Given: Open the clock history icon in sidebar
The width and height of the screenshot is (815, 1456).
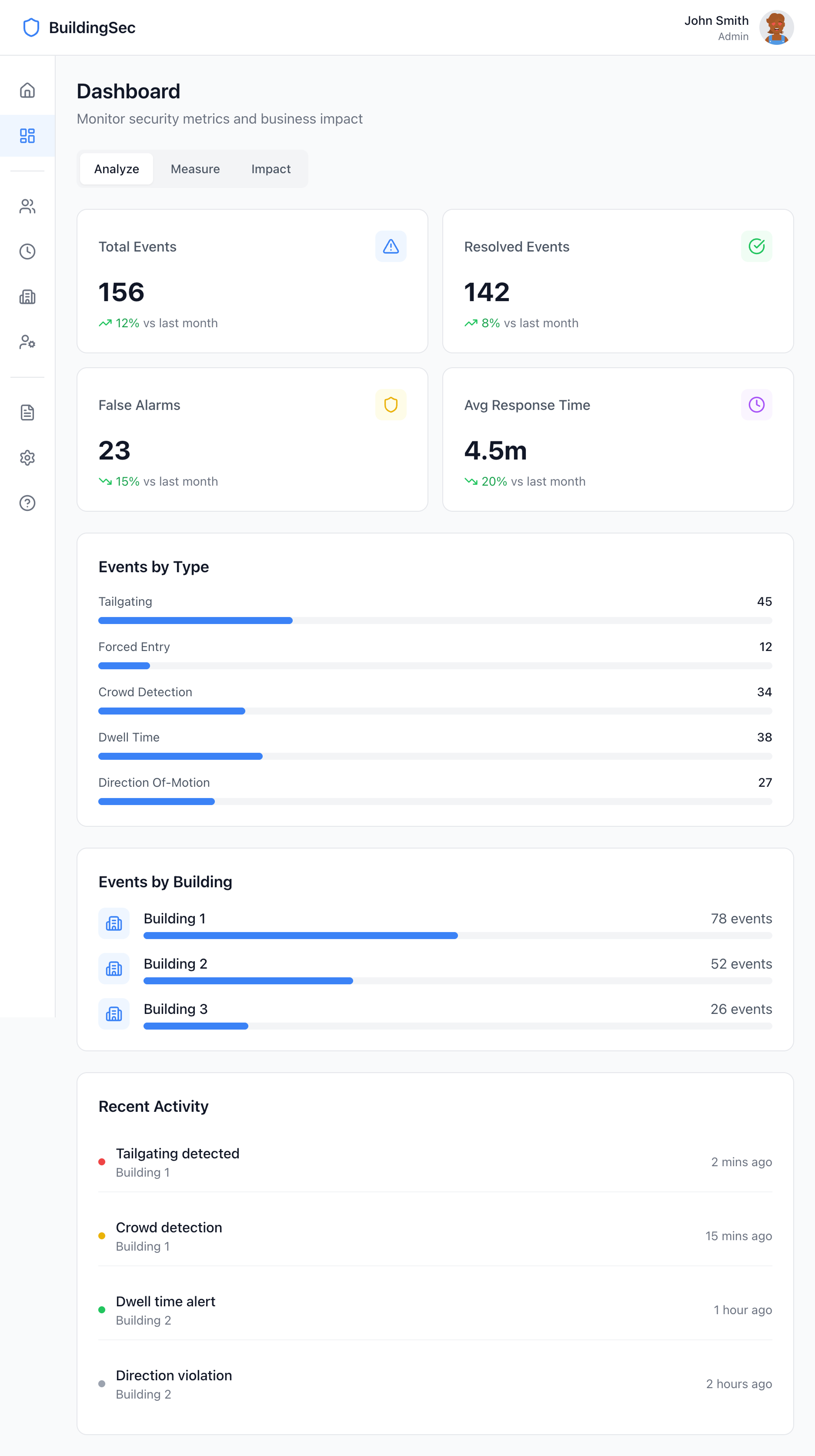Looking at the screenshot, I should 27,252.
